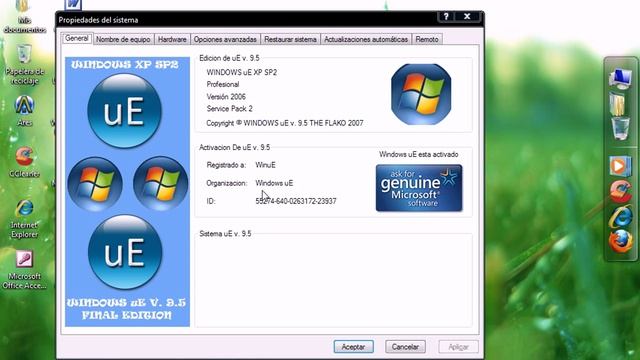Click the WINDOWS uE XP SP2 text

pyautogui.click(x=242, y=72)
